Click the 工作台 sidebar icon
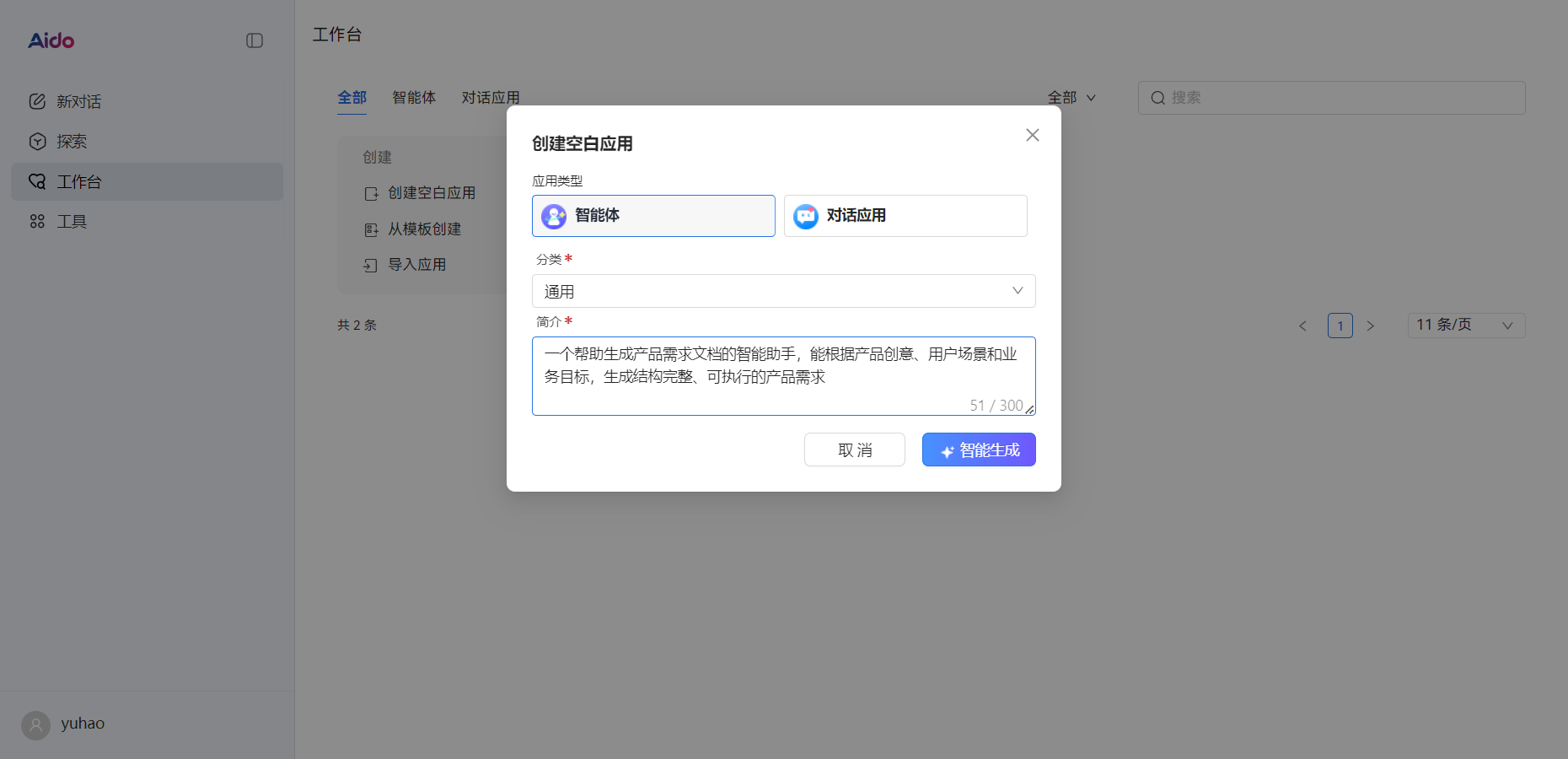 (x=38, y=181)
